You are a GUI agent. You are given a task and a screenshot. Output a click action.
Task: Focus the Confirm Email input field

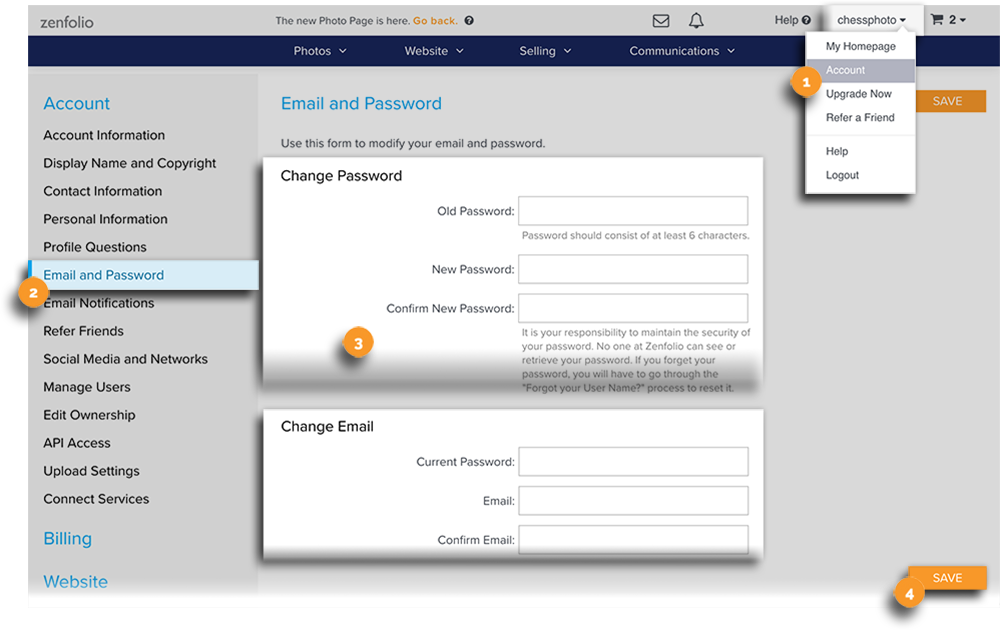click(633, 540)
